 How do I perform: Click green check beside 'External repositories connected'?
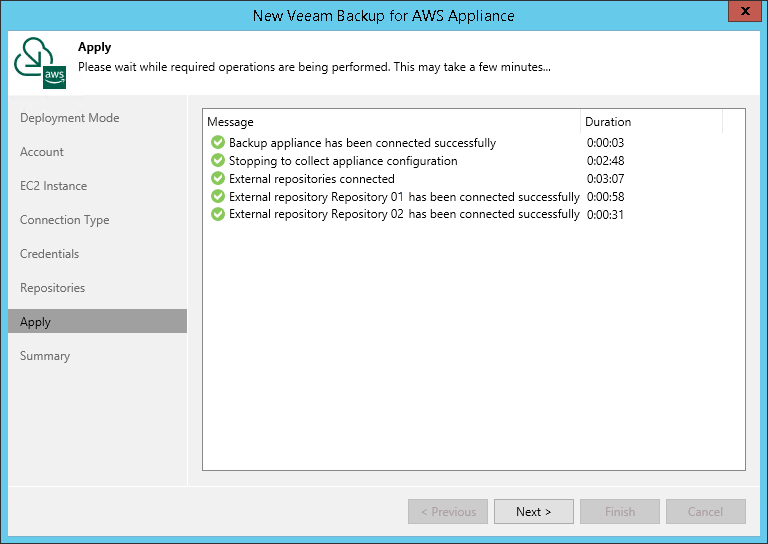click(x=217, y=179)
